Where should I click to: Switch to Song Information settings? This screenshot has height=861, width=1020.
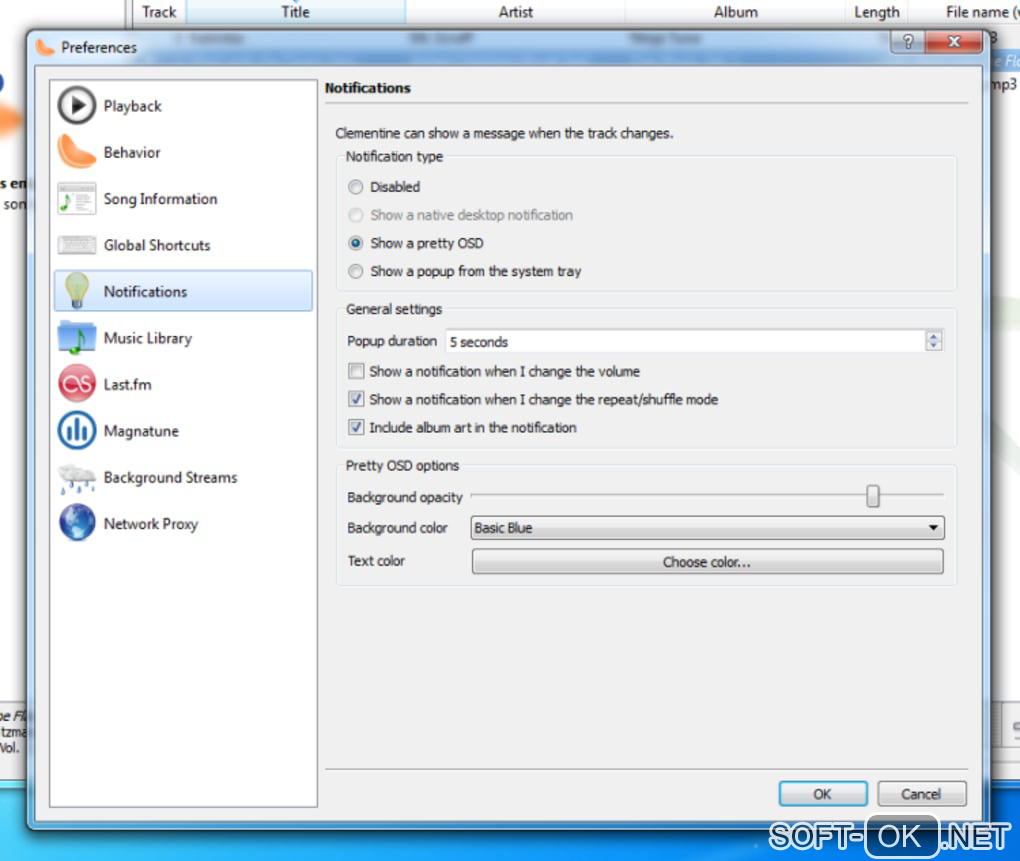[183, 198]
